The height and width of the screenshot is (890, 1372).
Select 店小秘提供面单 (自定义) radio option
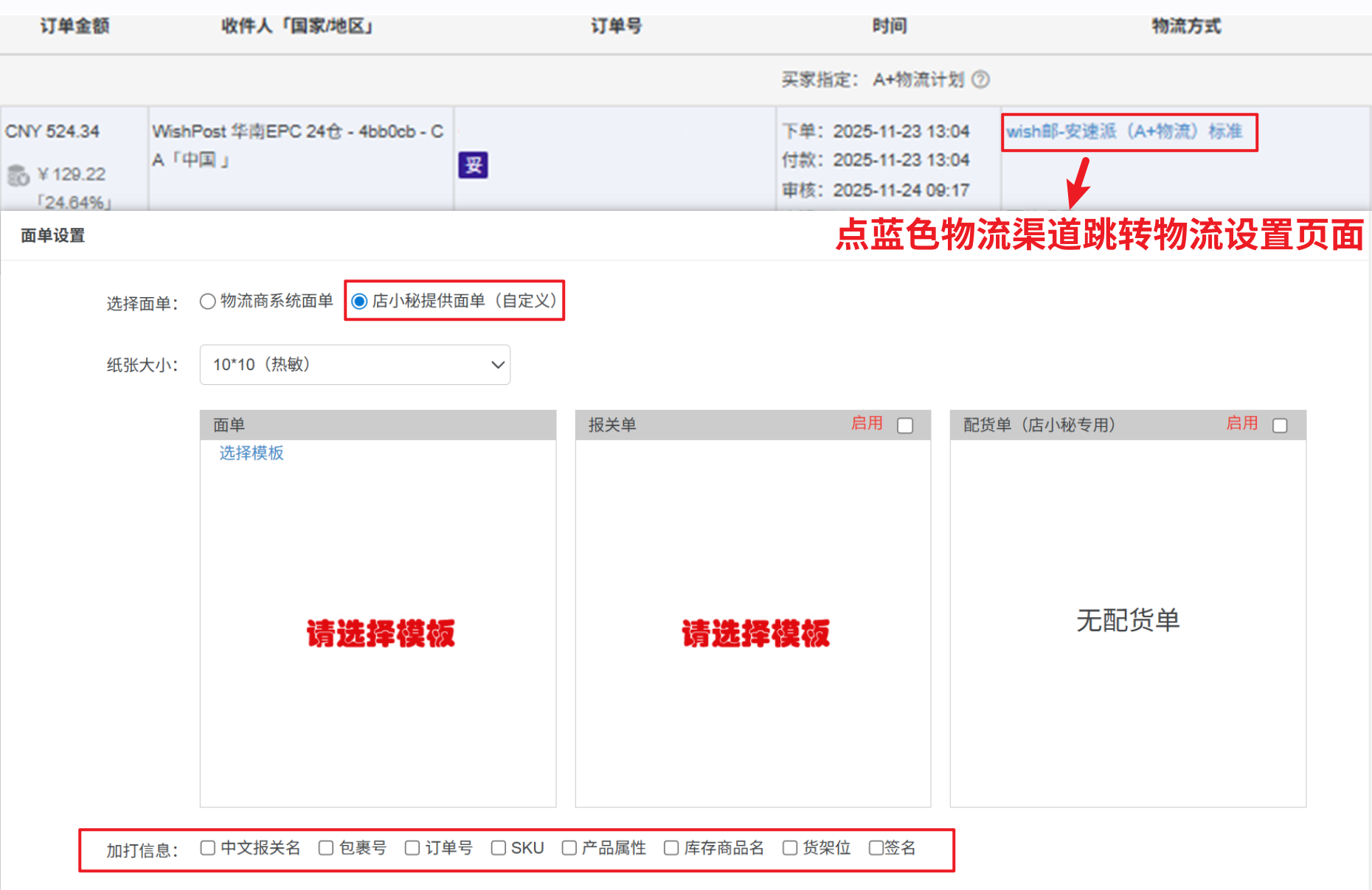(x=359, y=302)
